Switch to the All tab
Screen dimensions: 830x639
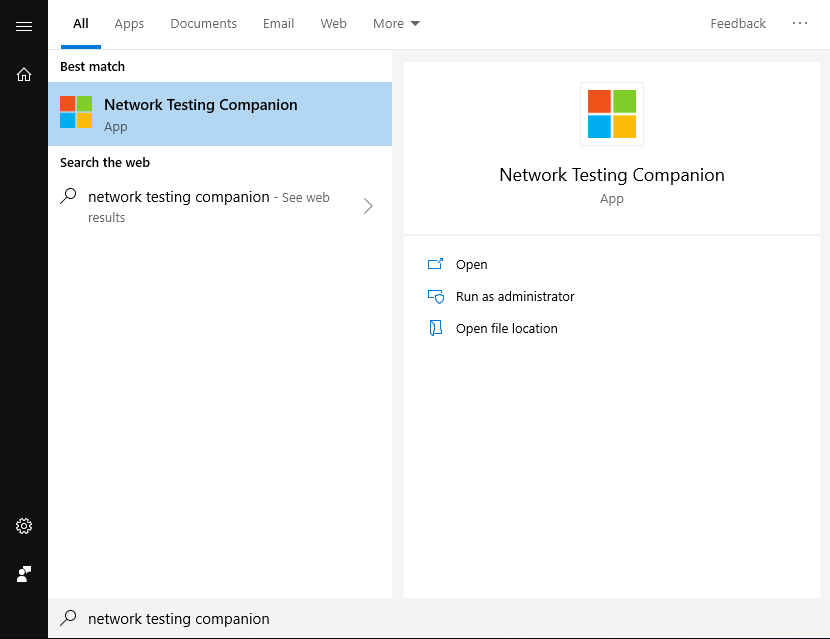[x=80, y=24]
